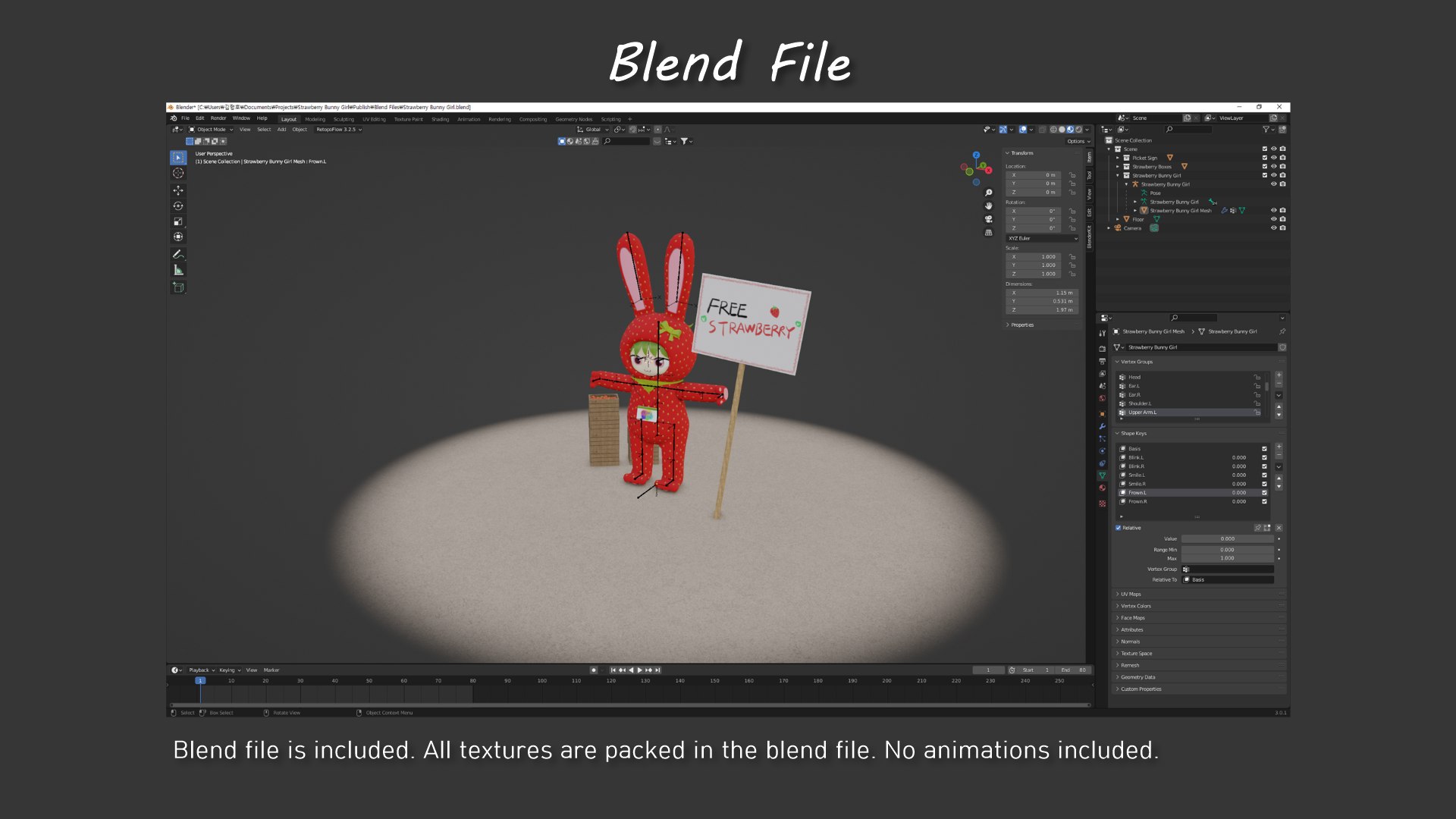This screenshot has width=1456, height=819.
Task: Toggle camera view in viewport
Action: pyautogui.click(x=989, y=219)
